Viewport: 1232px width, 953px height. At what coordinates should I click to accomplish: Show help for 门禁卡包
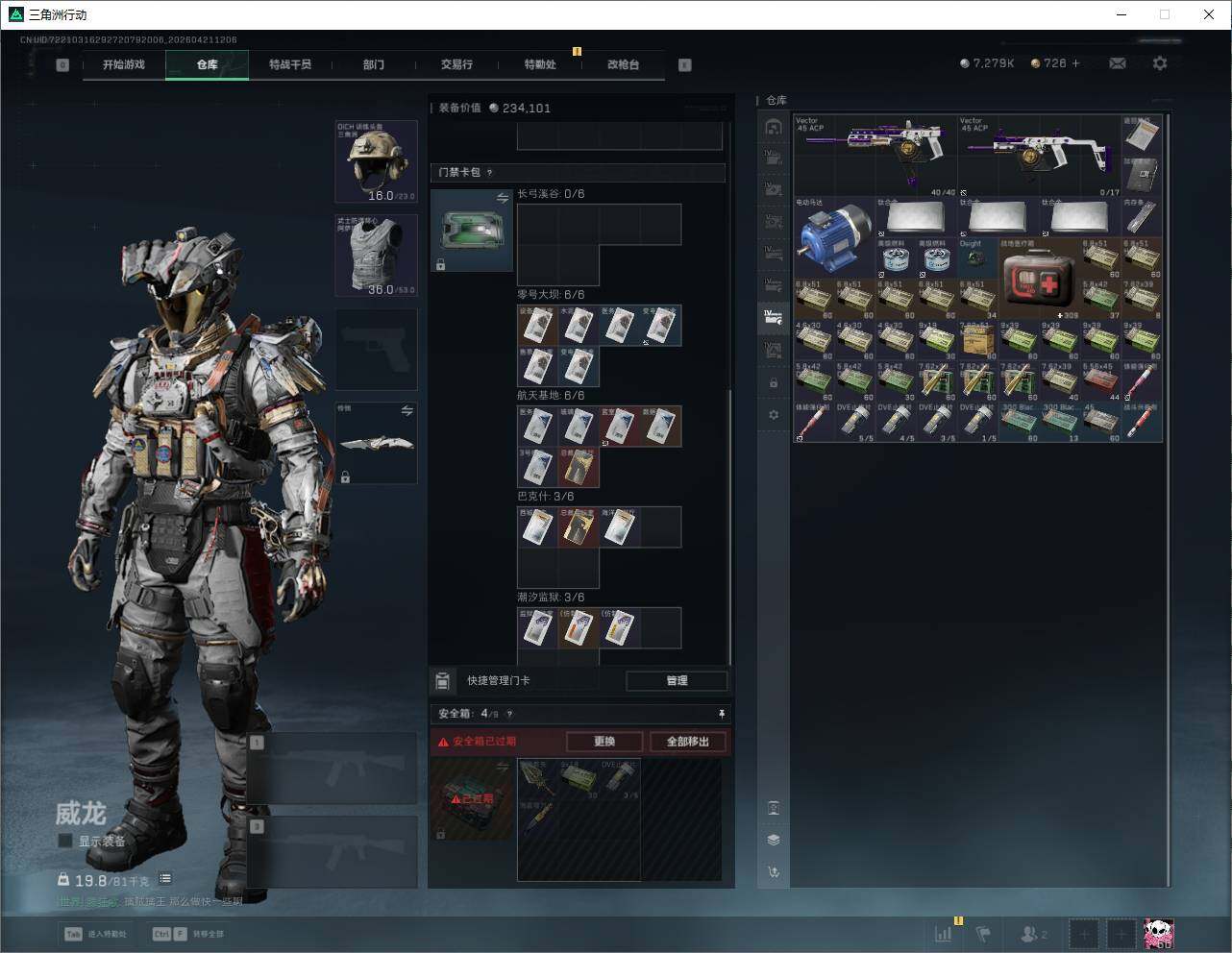coord(489,173)
